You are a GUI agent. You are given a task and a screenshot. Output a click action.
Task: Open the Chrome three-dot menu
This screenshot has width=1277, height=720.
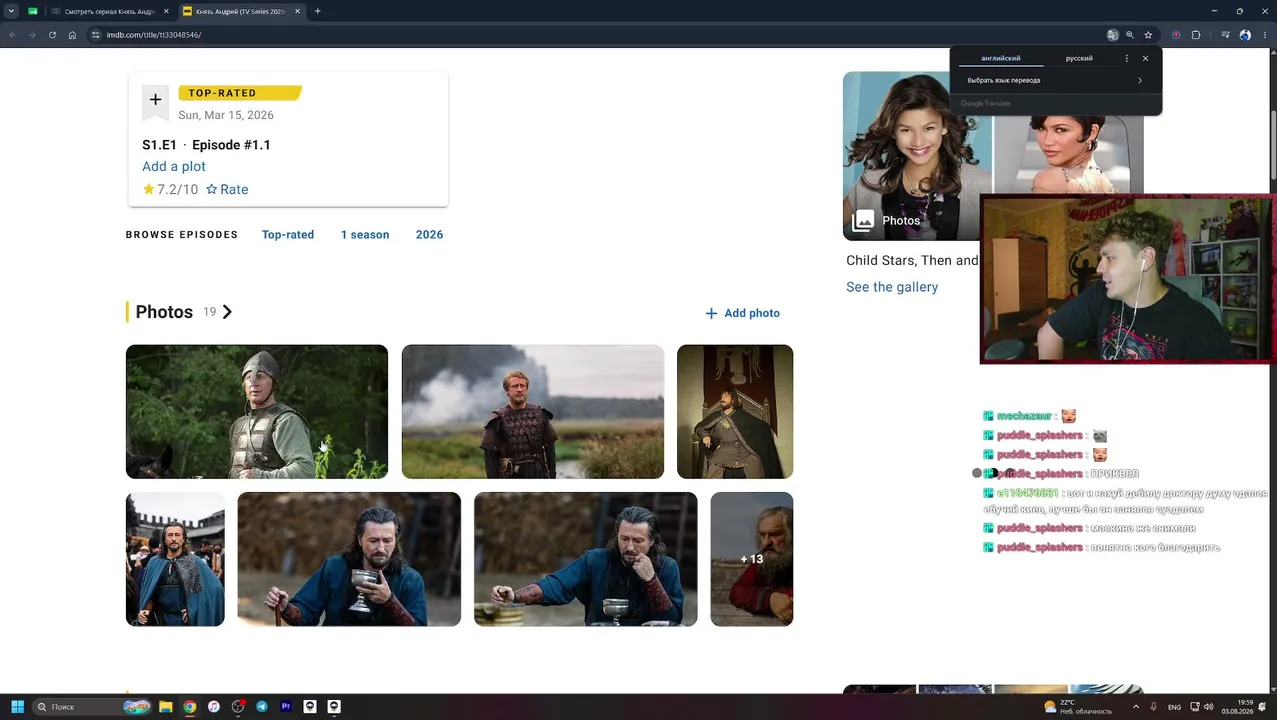tap(1263, 35)
